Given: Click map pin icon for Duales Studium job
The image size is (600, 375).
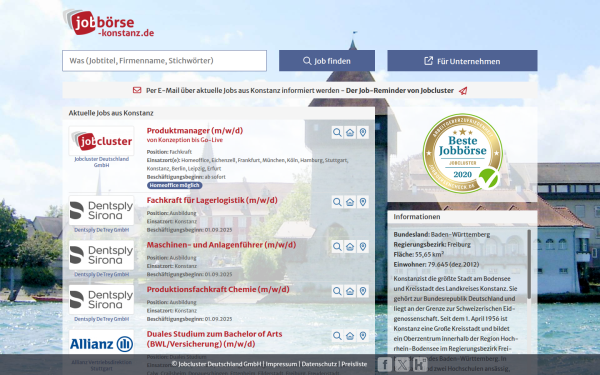Looking at the screenshot, I should coord(363,336).
